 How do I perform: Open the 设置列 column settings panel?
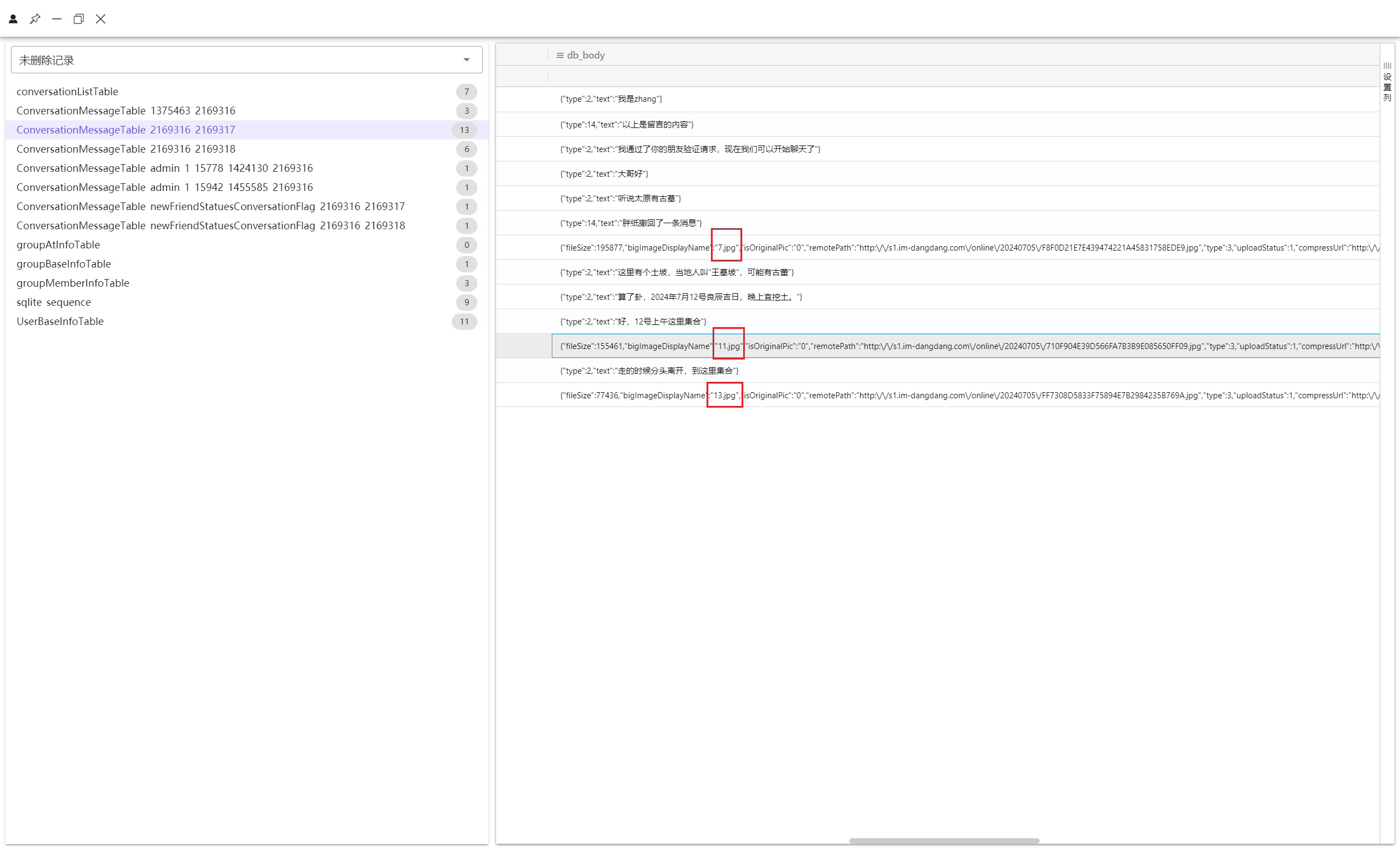pos(1387,83)
